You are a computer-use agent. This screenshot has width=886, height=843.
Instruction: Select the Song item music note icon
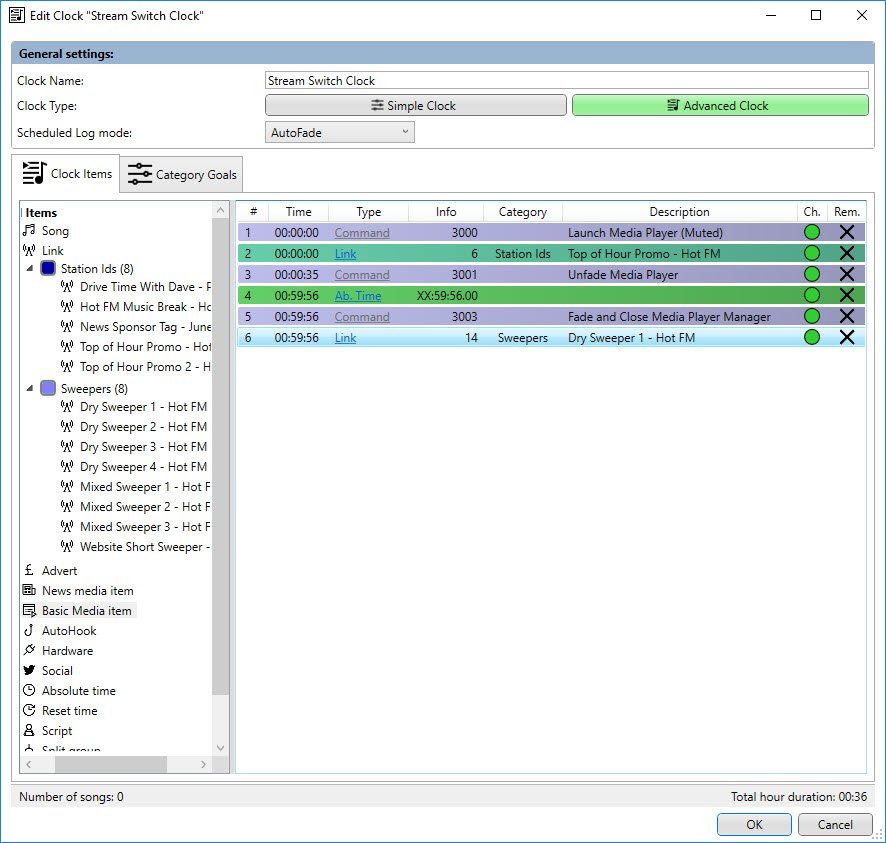tap(29, 231)
